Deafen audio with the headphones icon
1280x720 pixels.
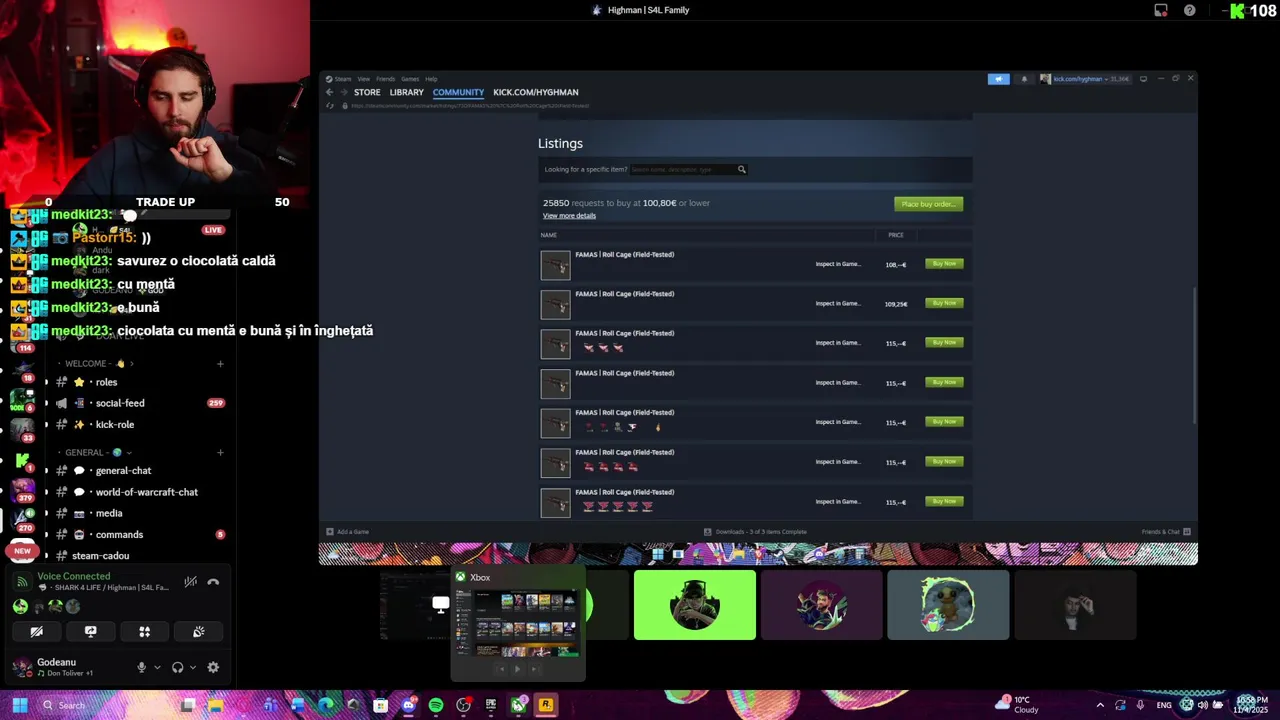(x=177, y=667)
